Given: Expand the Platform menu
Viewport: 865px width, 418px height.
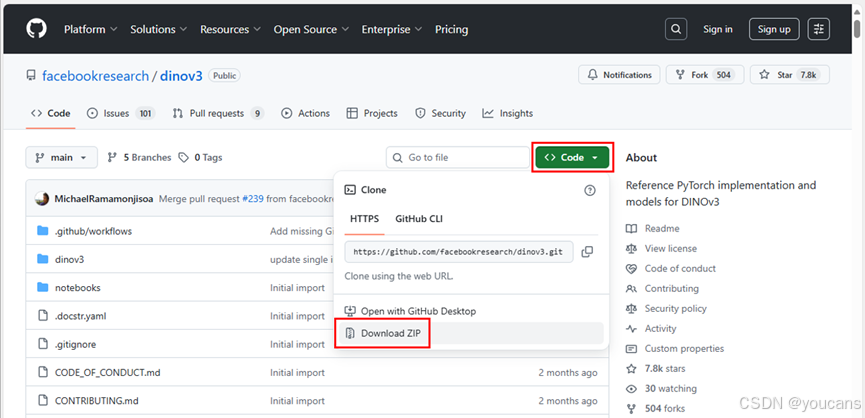Looking at the screenshot, I should [90, 29].
